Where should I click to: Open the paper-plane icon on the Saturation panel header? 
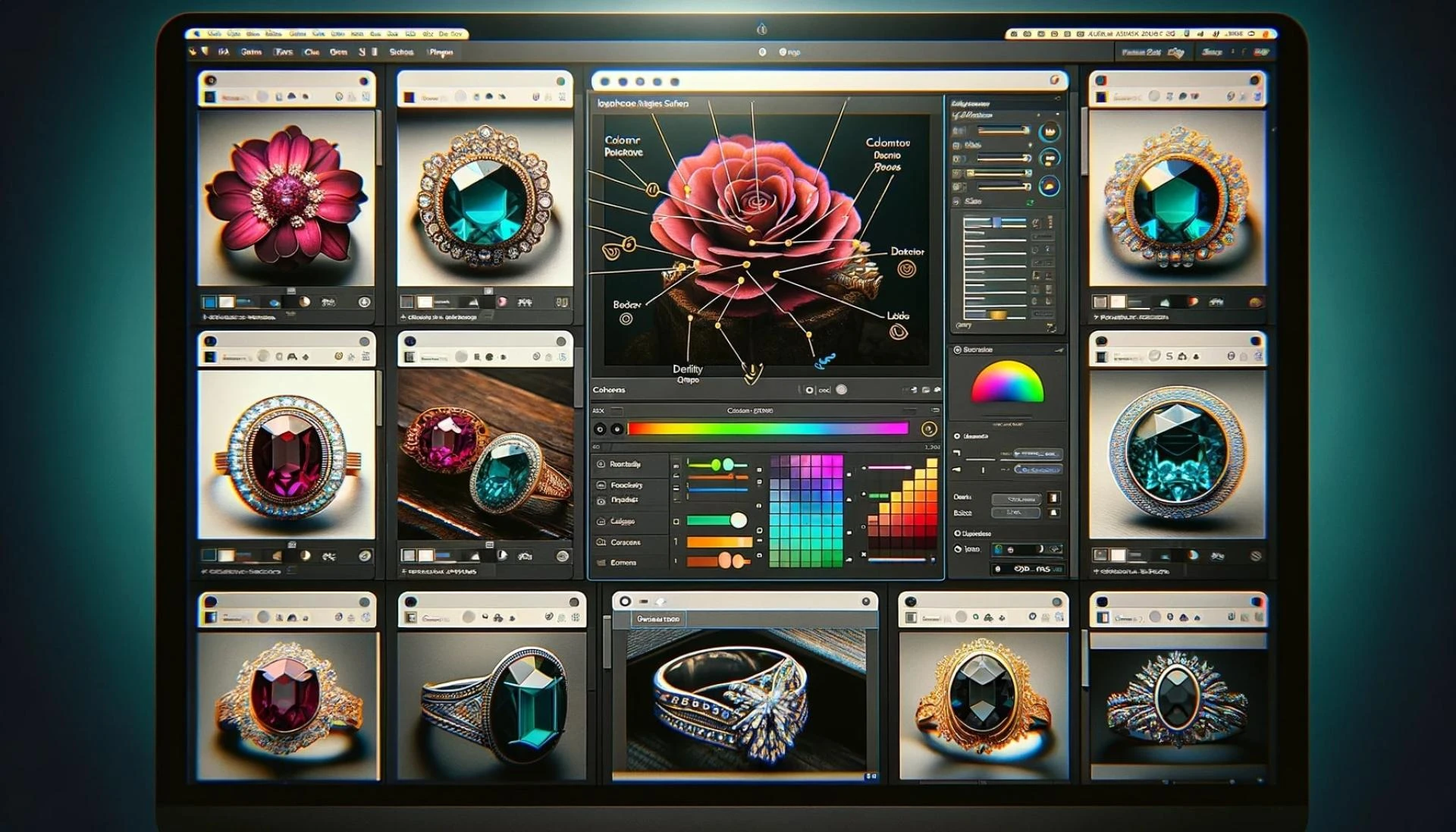point(1060,350)
